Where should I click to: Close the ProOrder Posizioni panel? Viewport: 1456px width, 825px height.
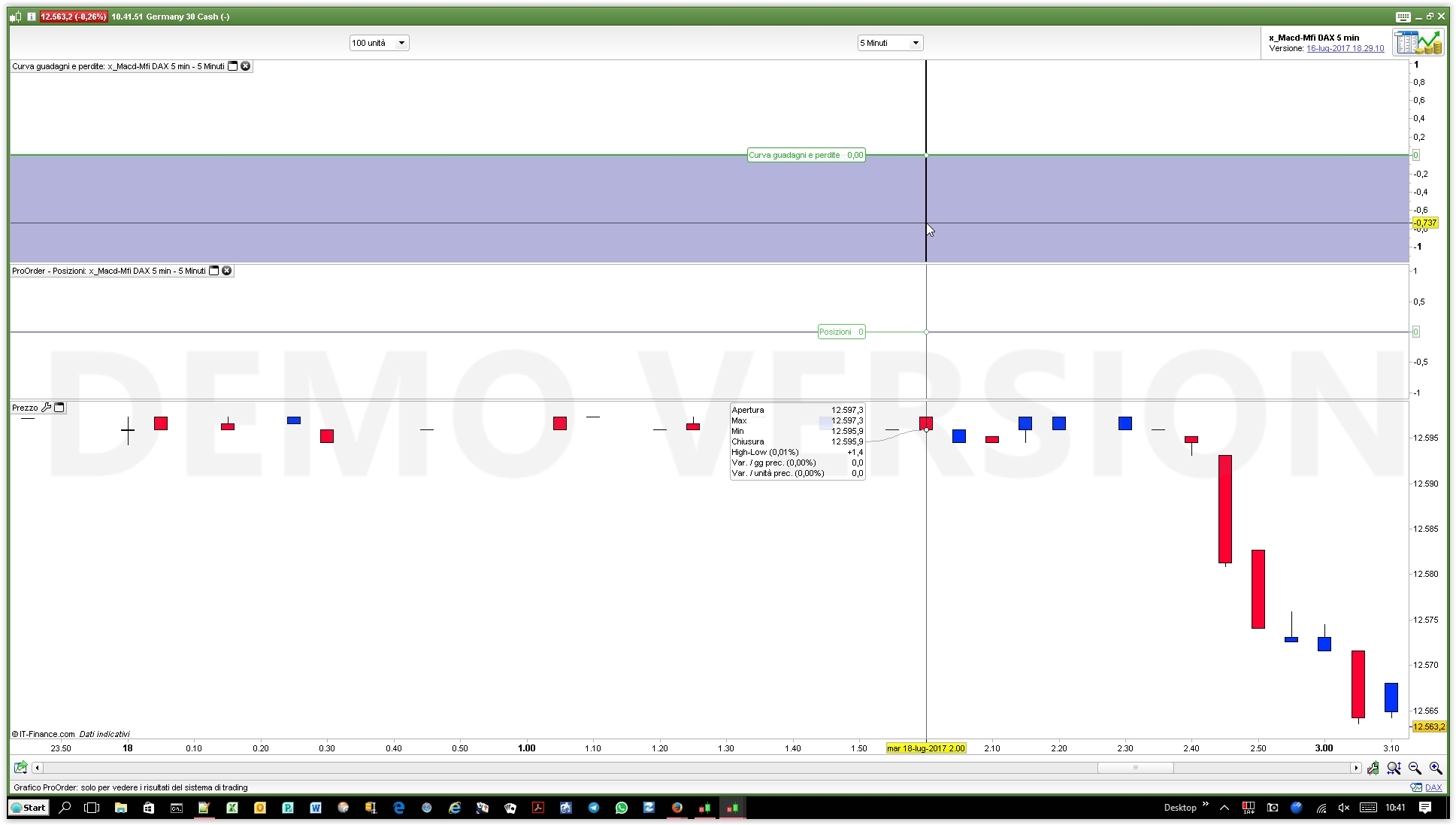click(227, 271)
